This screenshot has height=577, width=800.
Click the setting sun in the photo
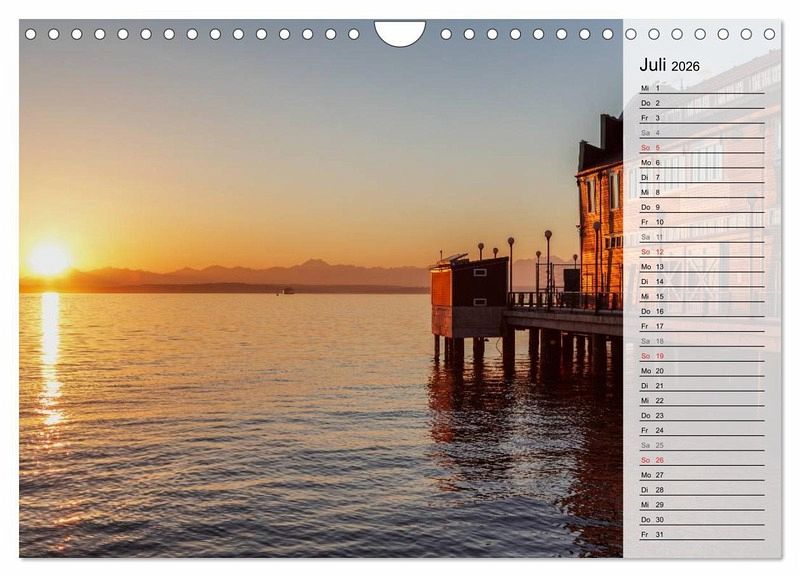point(48,259)
